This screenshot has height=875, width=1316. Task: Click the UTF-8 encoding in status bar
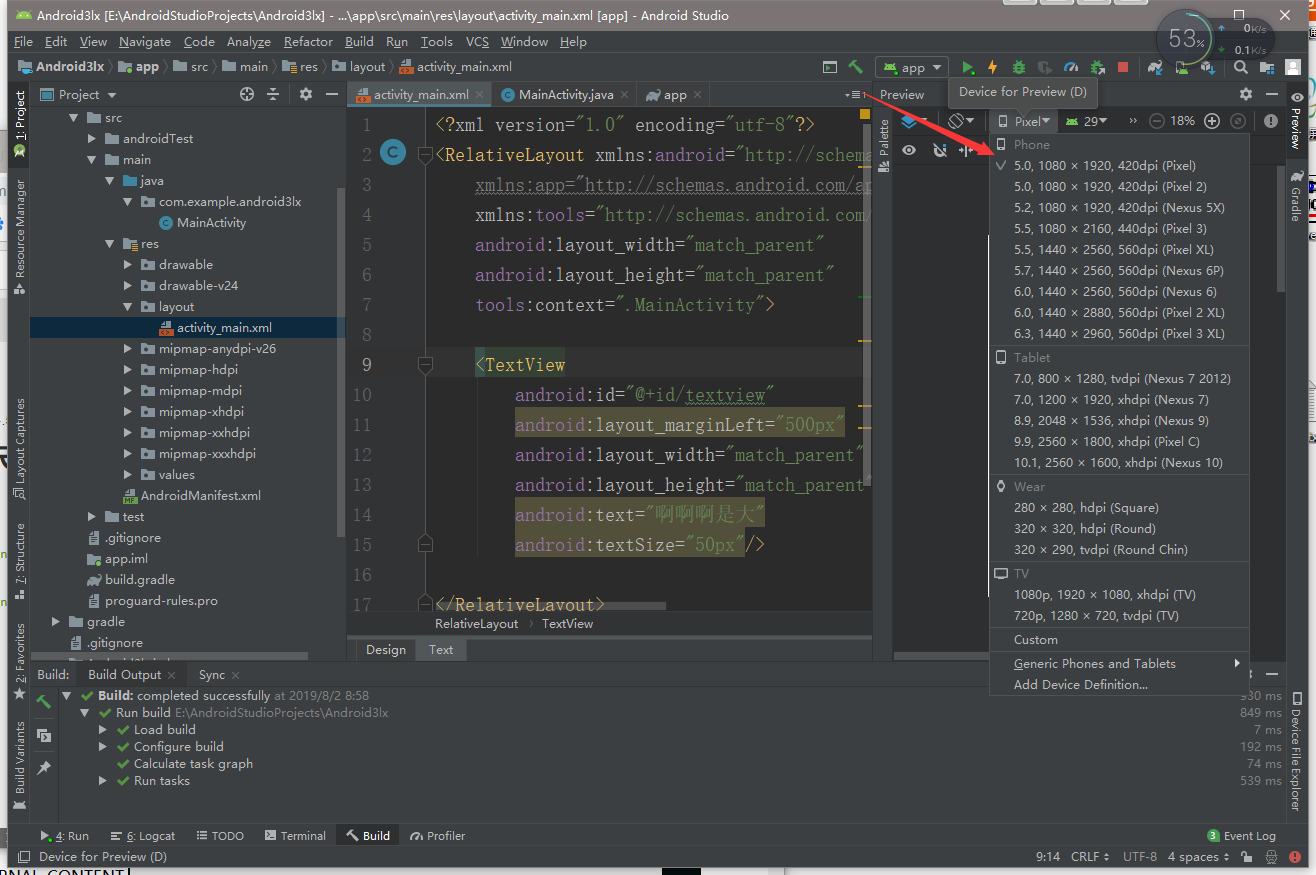click(x=1140, y=857)
